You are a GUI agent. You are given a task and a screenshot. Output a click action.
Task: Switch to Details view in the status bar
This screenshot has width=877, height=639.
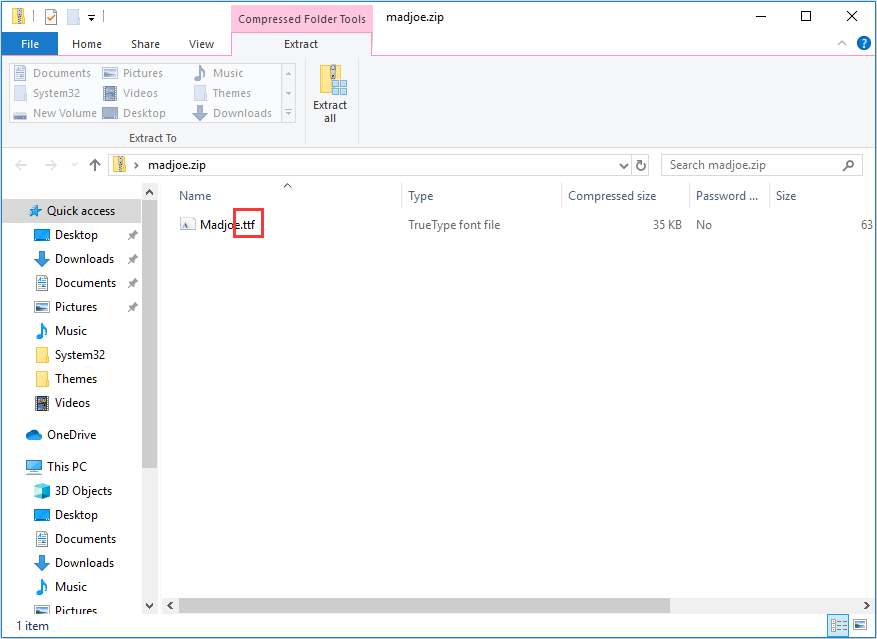(838, 626)
